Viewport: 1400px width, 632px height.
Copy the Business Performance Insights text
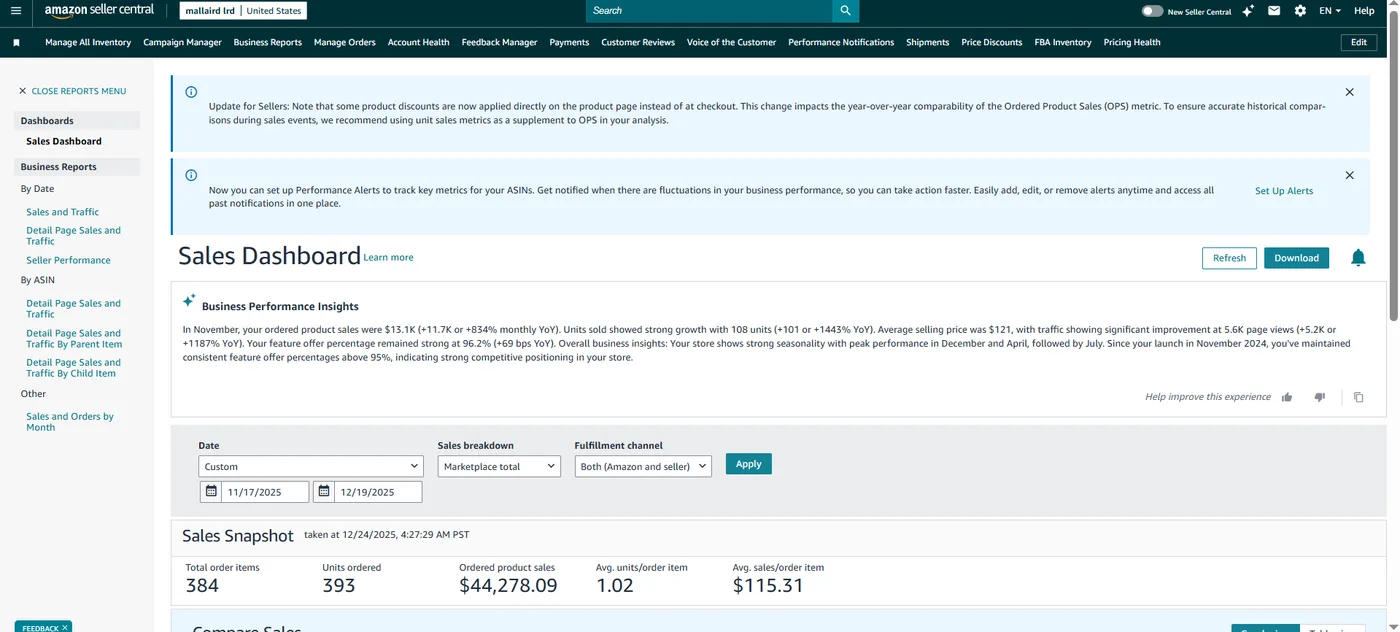[1358, 397]
